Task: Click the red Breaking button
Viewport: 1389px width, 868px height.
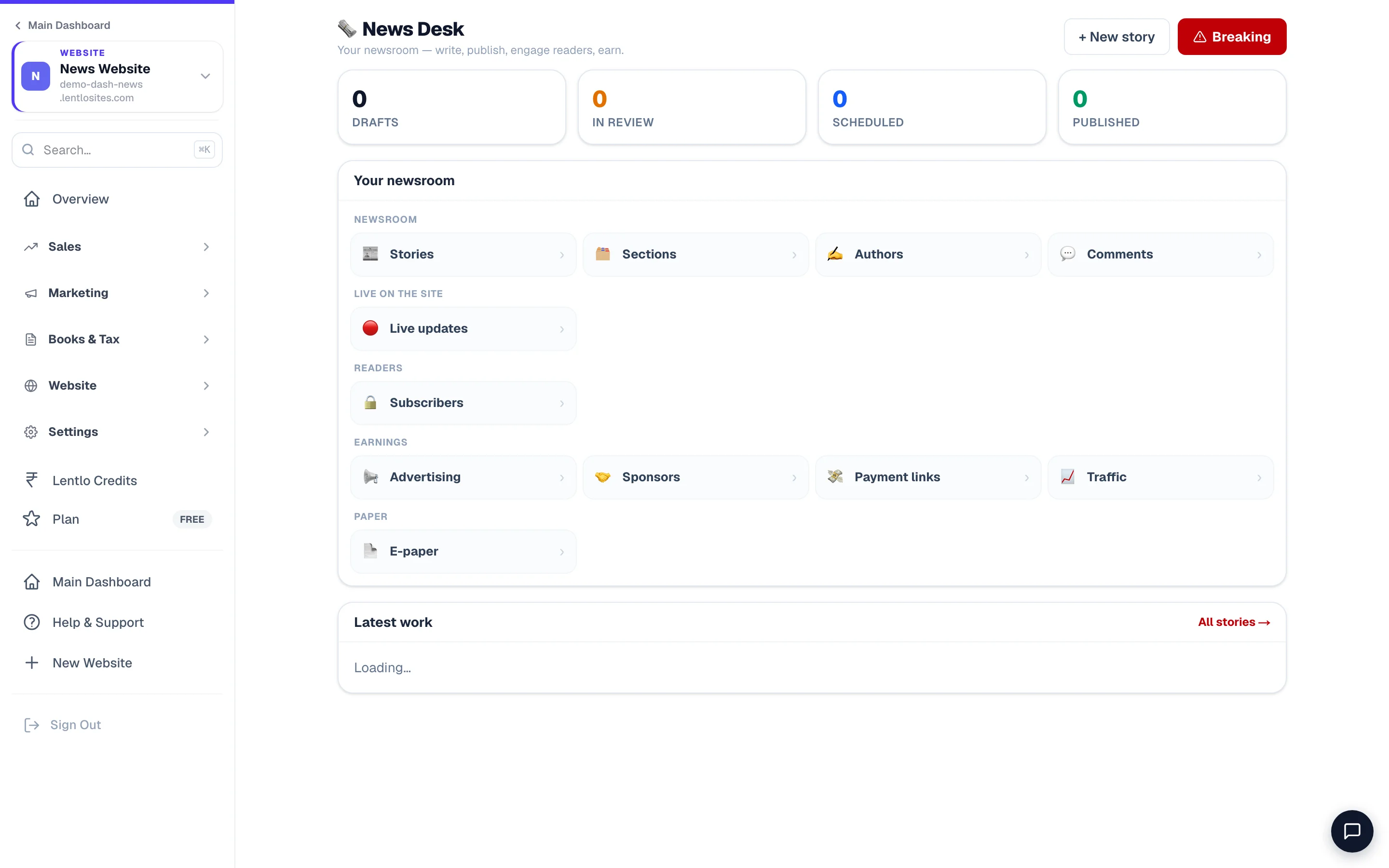Action: pos(1232,37)
